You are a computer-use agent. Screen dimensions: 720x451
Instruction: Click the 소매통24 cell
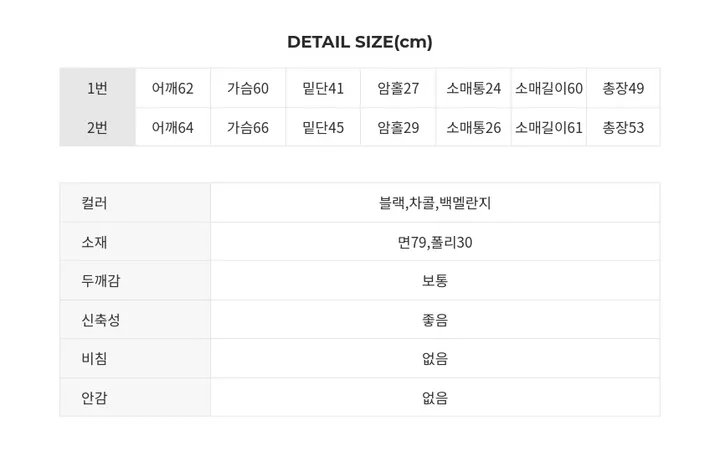(473, 88)
